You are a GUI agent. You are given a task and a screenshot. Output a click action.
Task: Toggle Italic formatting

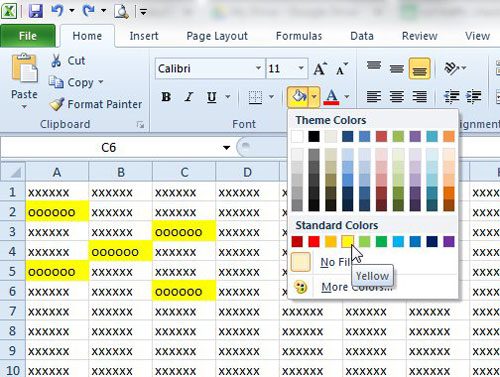(x=189, y=97)
